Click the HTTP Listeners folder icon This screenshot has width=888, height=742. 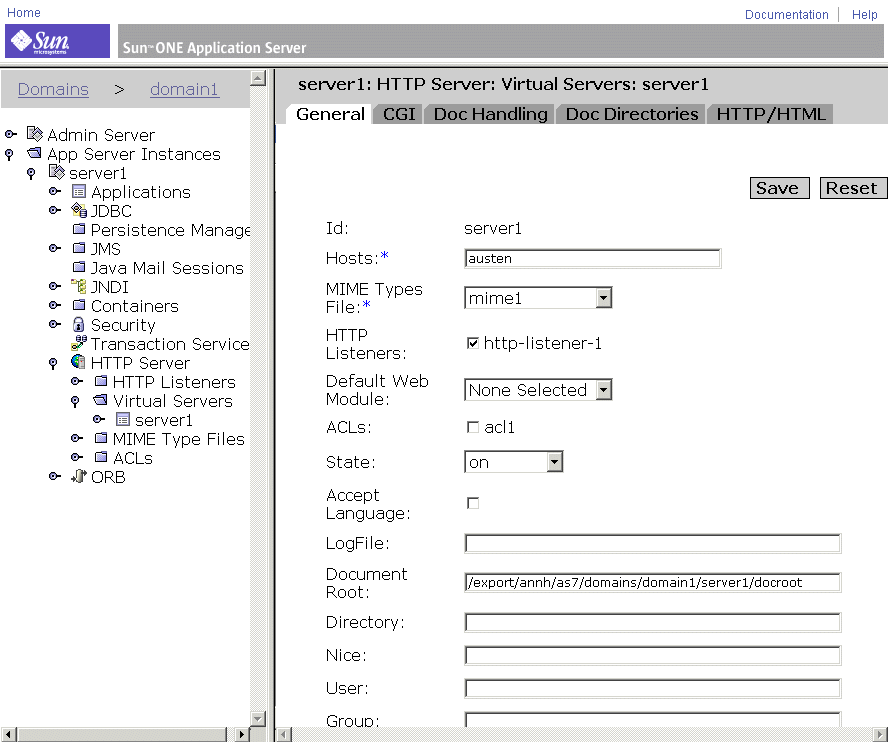pyautogui.click(x=101, y=381)
